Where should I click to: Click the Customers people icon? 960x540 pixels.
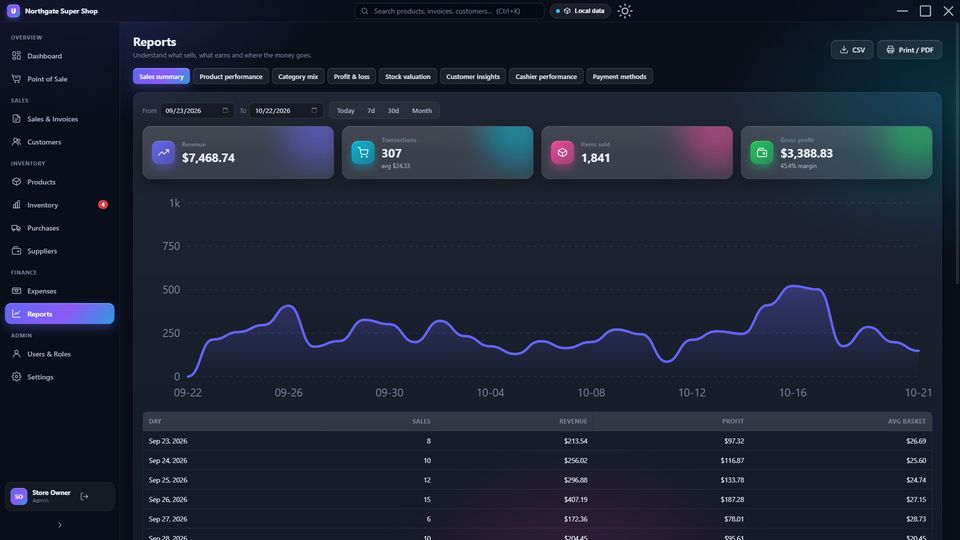tap(17, 142)
